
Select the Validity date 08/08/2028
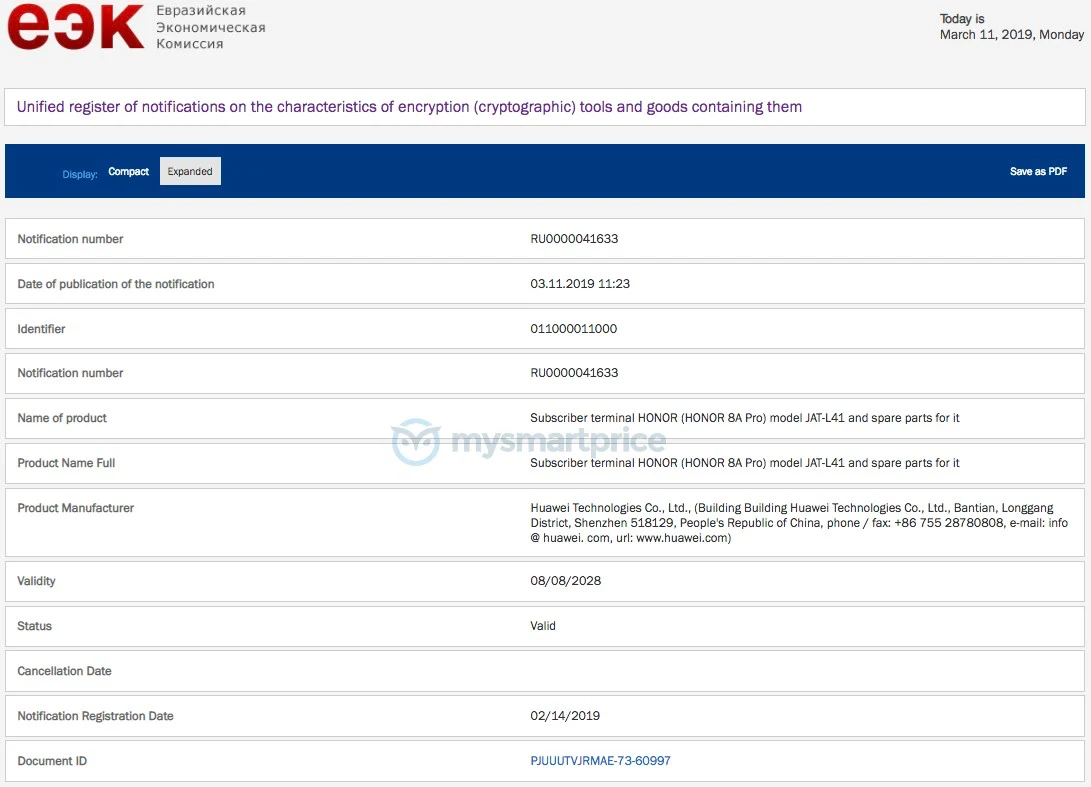(565, 581)
